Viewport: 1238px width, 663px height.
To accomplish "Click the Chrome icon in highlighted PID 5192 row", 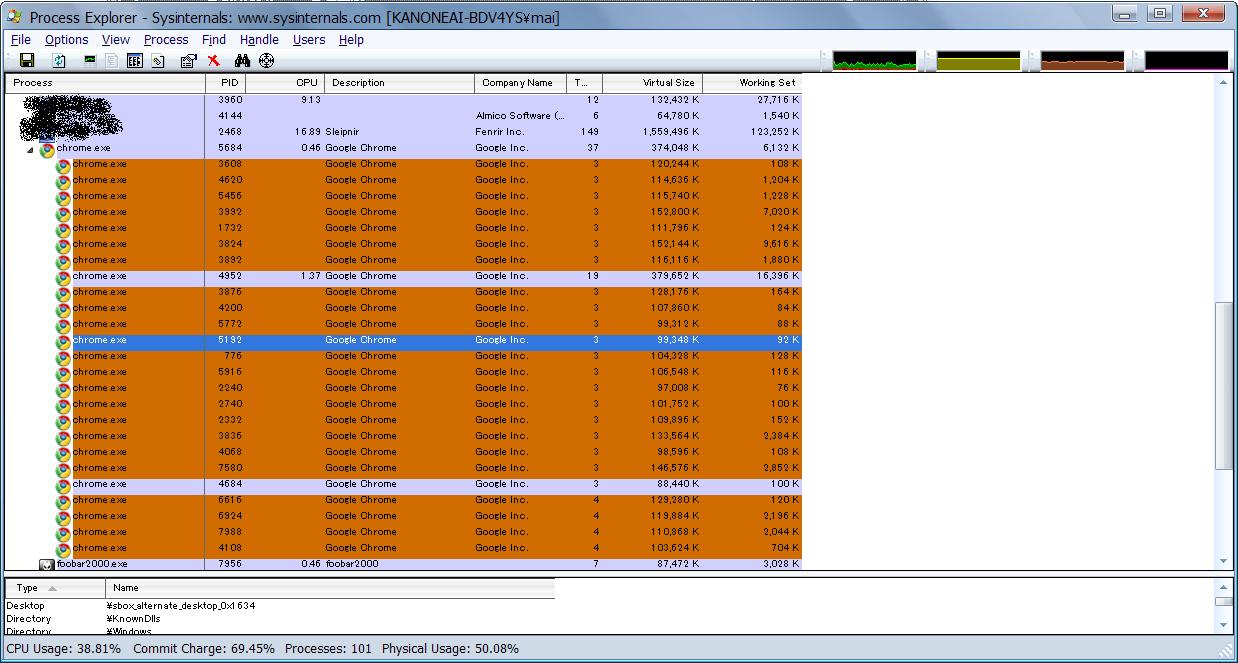I will click(63, 341).
